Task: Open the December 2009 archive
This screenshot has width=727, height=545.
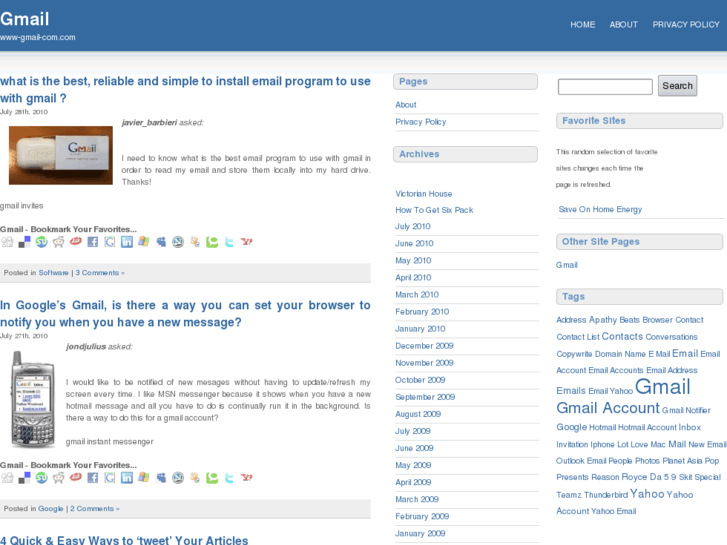Action: tap(424, 346)
